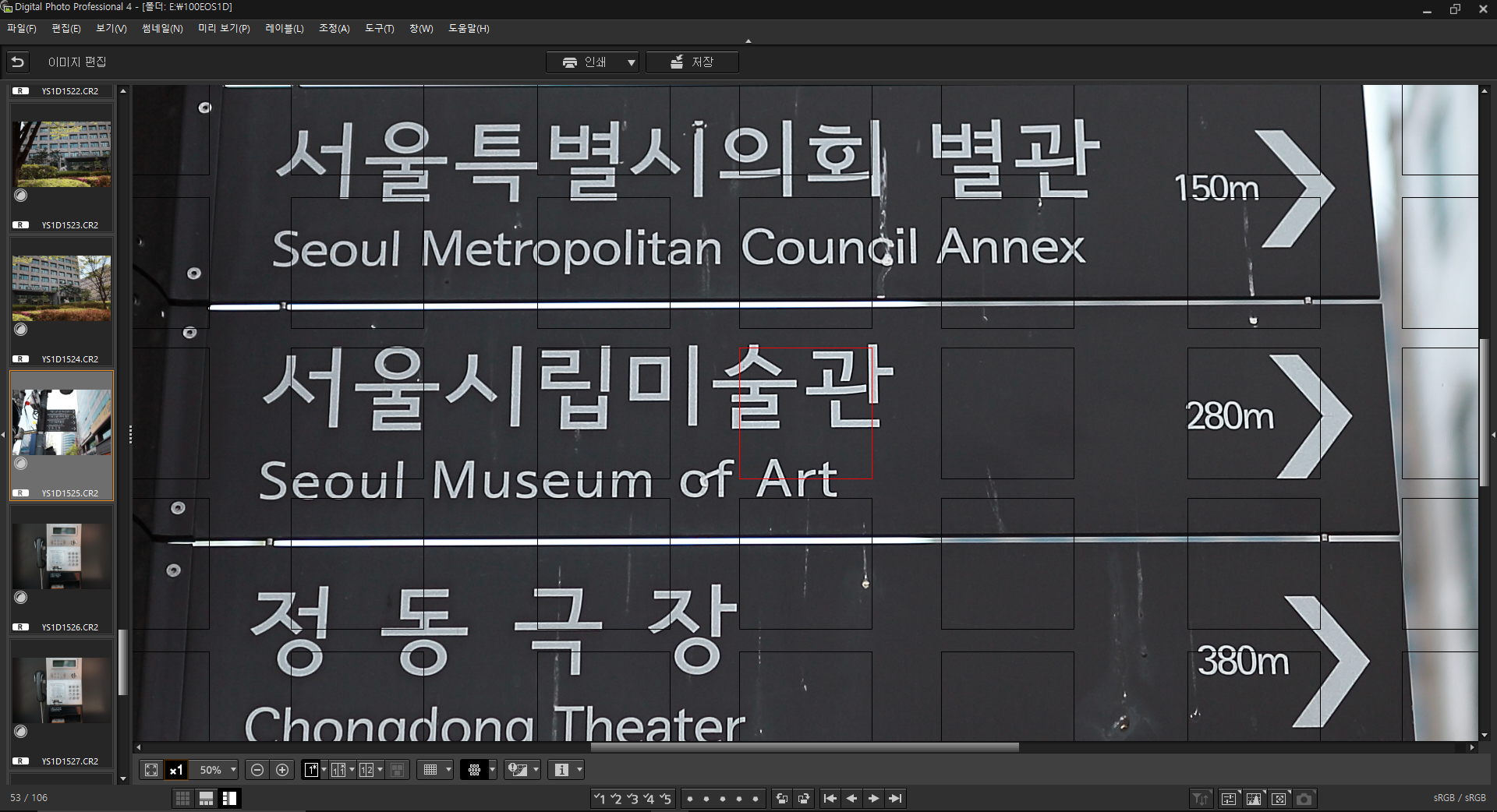The image size is (1497, 812).
Task: Apply check mark 3
Action: [632, 798]
